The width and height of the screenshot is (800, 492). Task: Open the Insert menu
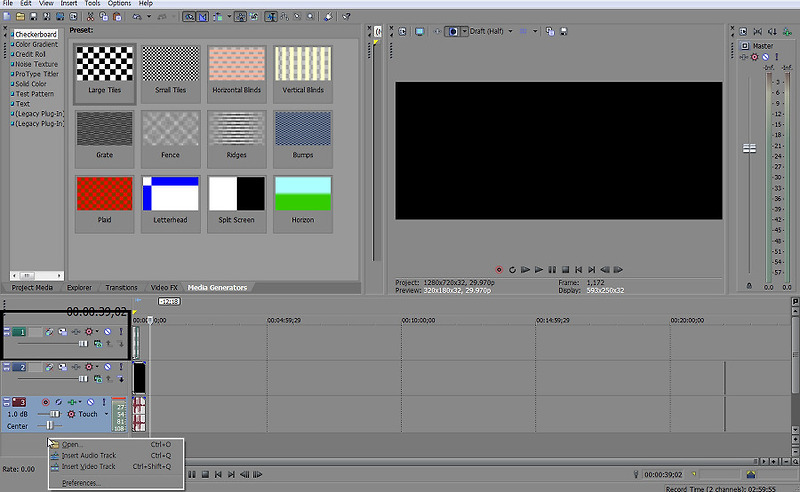(x=69, y=3)
